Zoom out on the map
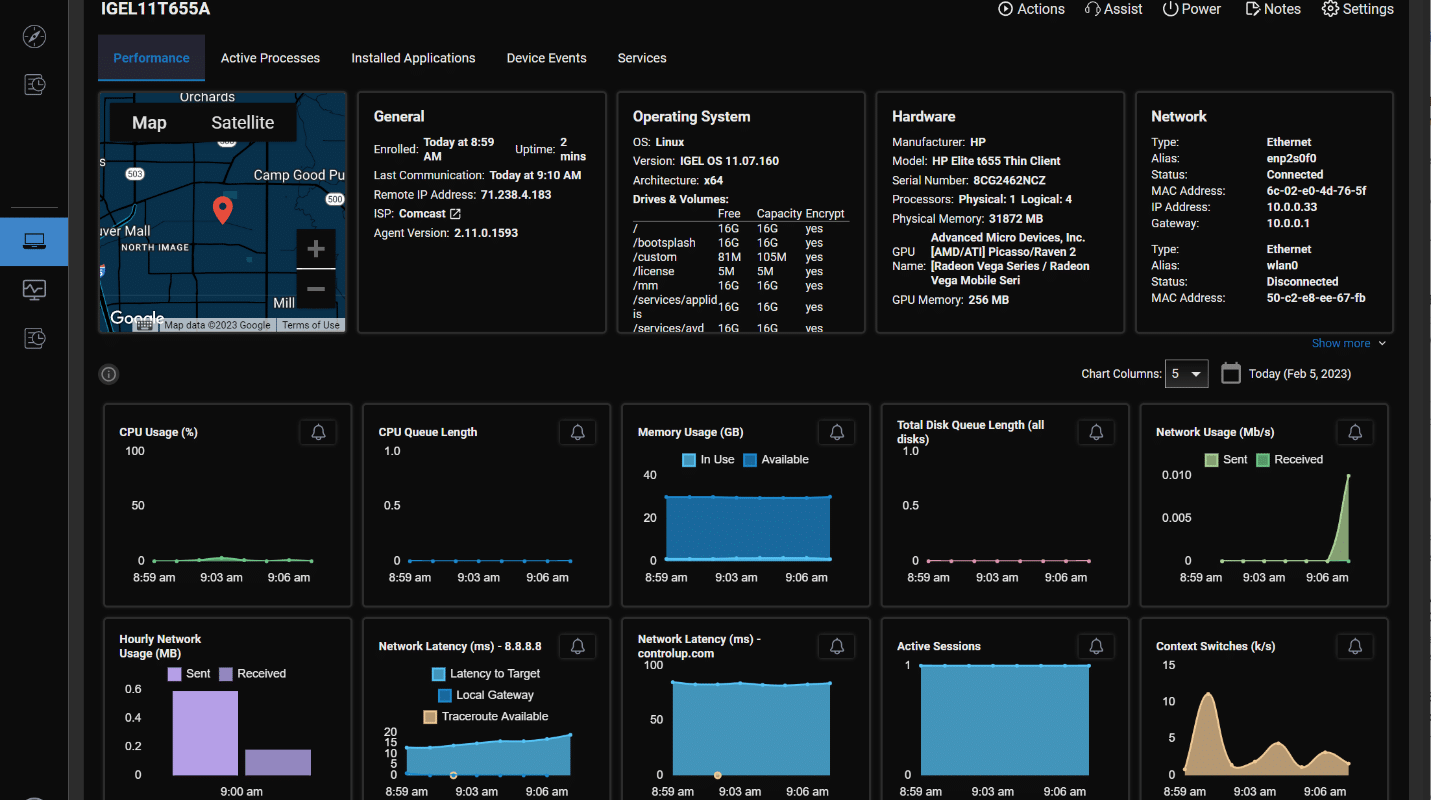Viewport: 1431px width, 800px height. [316, 289]
